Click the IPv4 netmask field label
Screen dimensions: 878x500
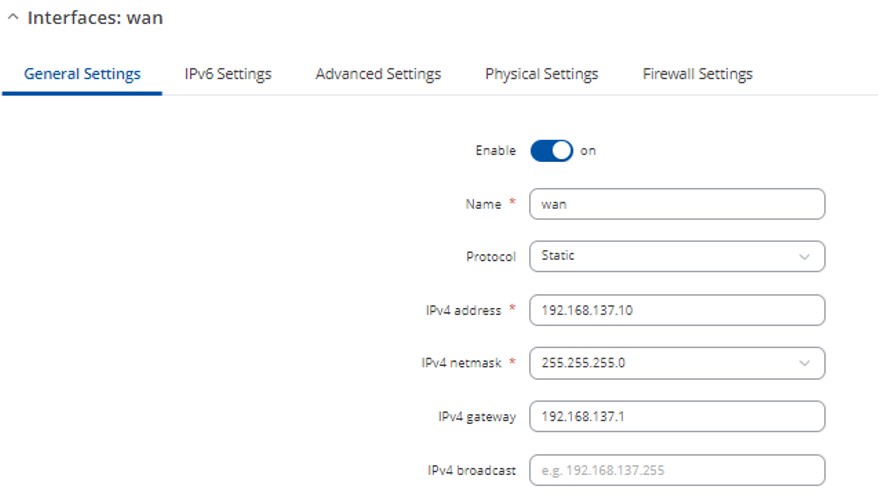[461, 363]
